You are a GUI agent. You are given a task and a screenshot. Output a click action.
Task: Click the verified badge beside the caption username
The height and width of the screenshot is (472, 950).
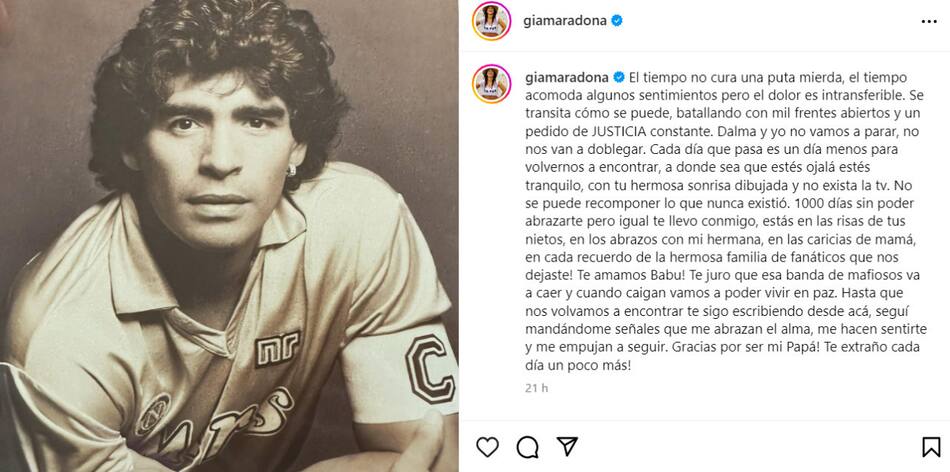pyautogui.click(x=618, y=76)
